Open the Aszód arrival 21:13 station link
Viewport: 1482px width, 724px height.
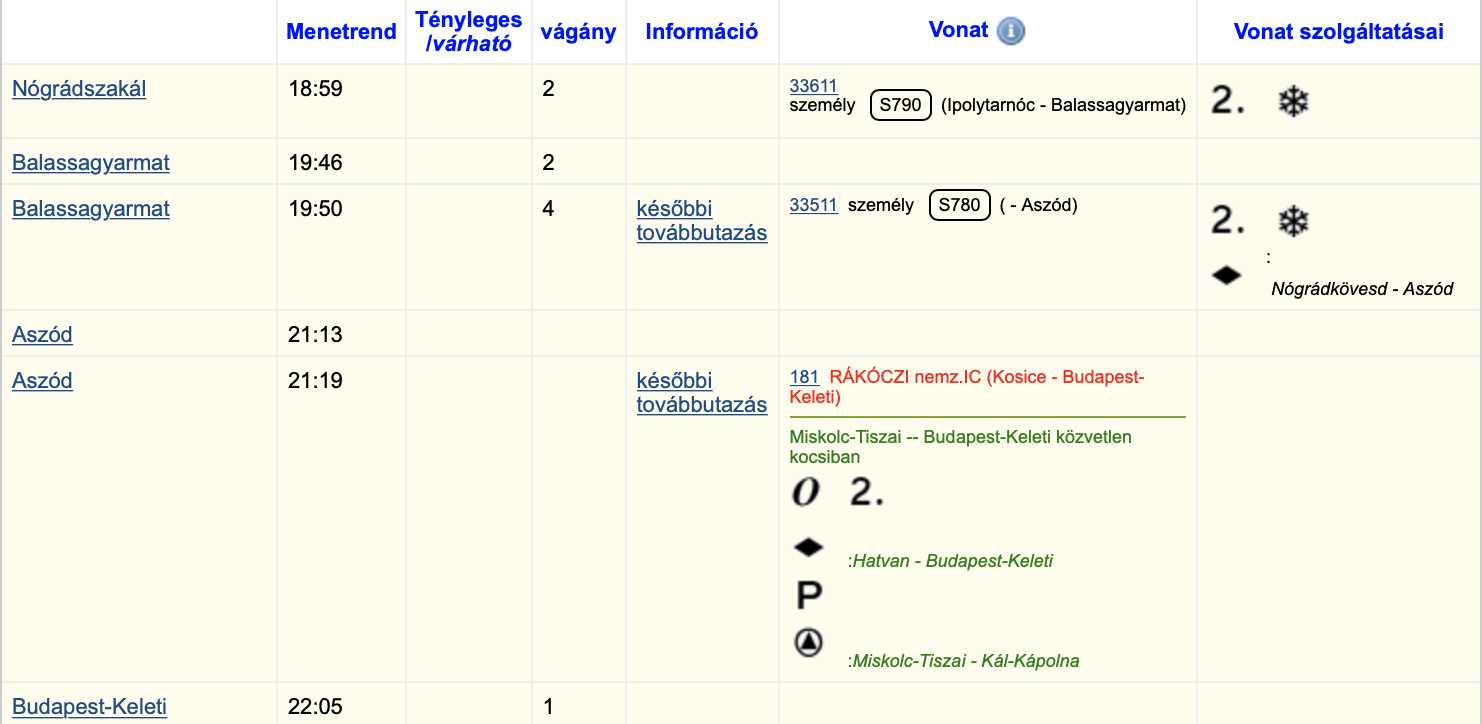pos(42,335)
